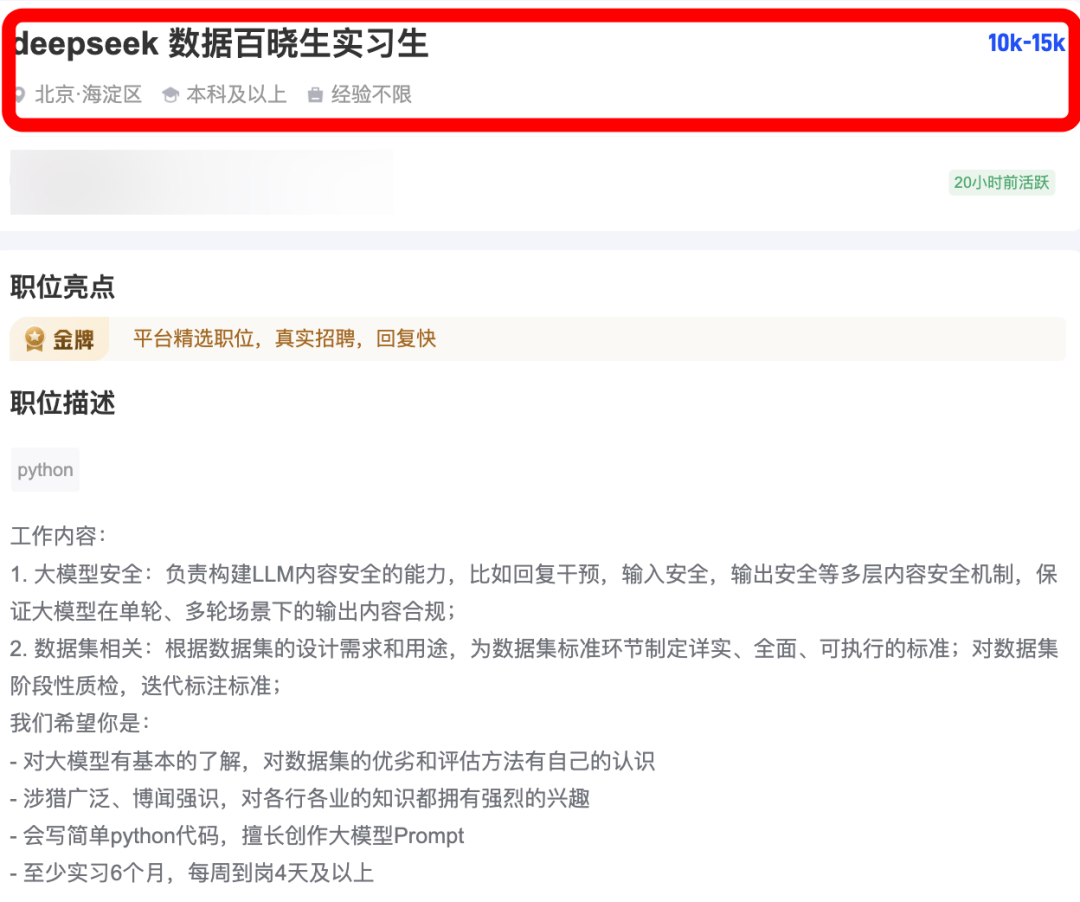Click the location pin icon beside 北京·海淀区
The height and width of the screenshot is (902, 1080).
click(x=20, y=95)
